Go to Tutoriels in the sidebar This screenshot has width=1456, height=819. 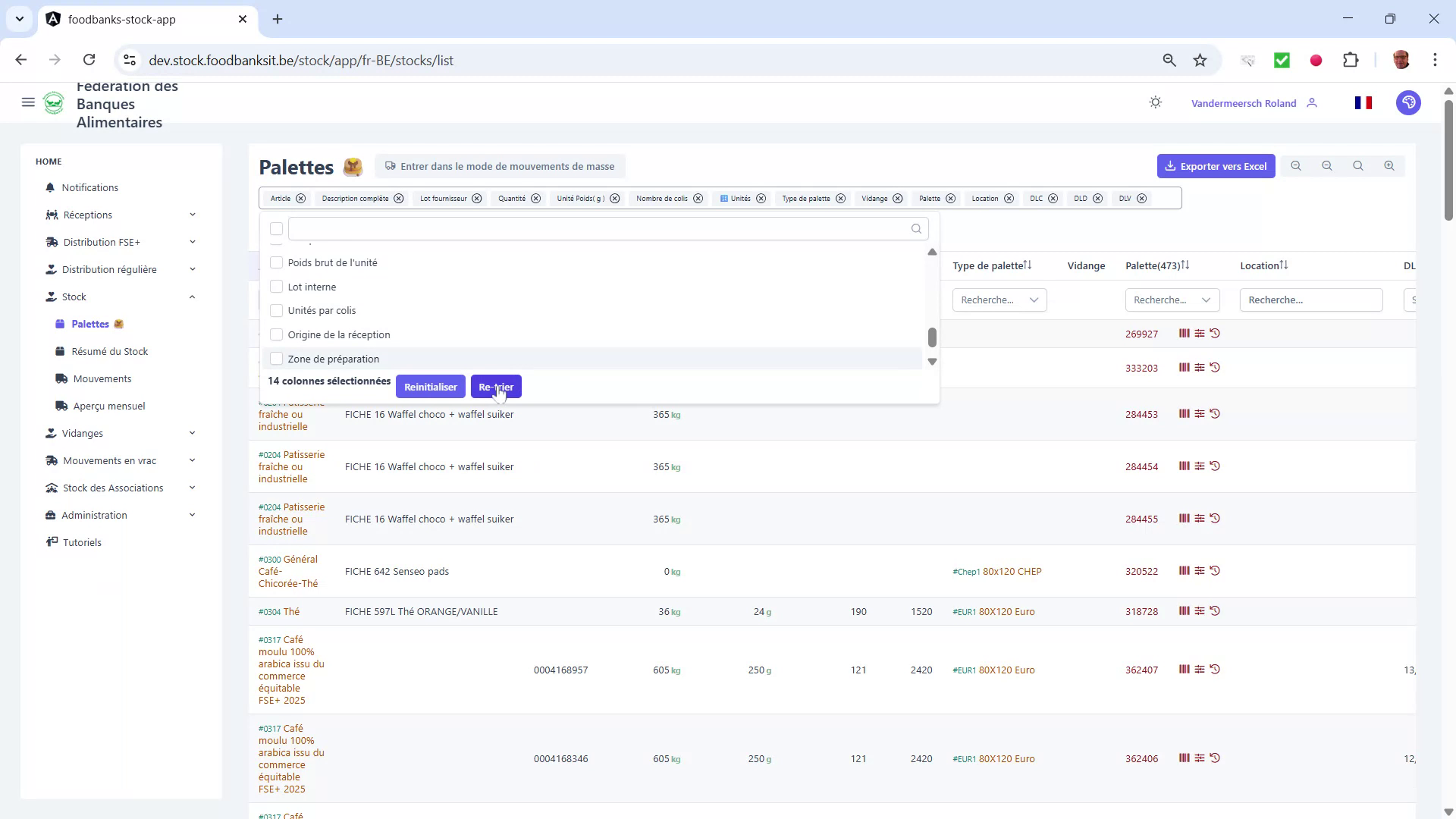[x=82, y=542]
